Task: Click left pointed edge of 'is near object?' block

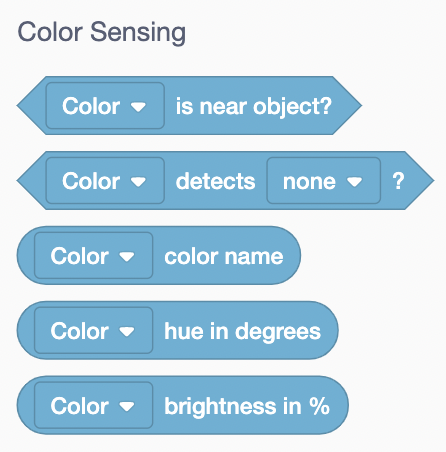Action: pos(30,106)
